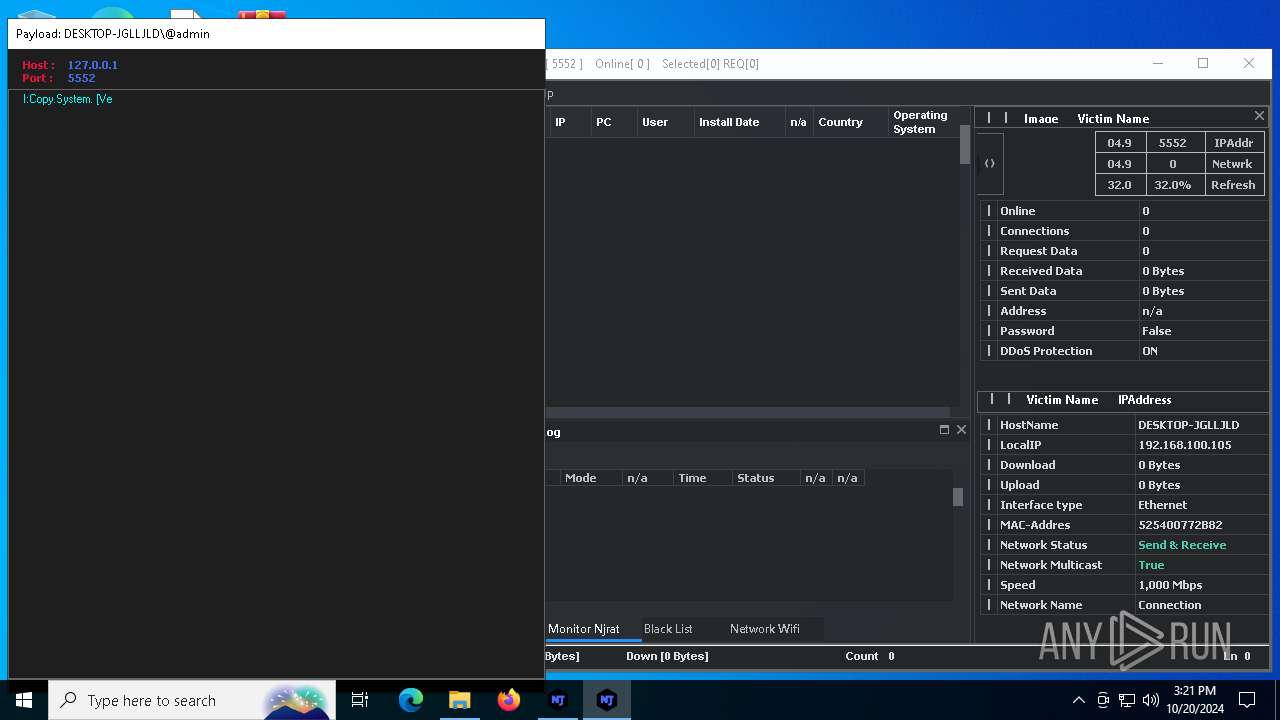
Task: Close the log panel with X icon
Action: click(x=961, y=430)
